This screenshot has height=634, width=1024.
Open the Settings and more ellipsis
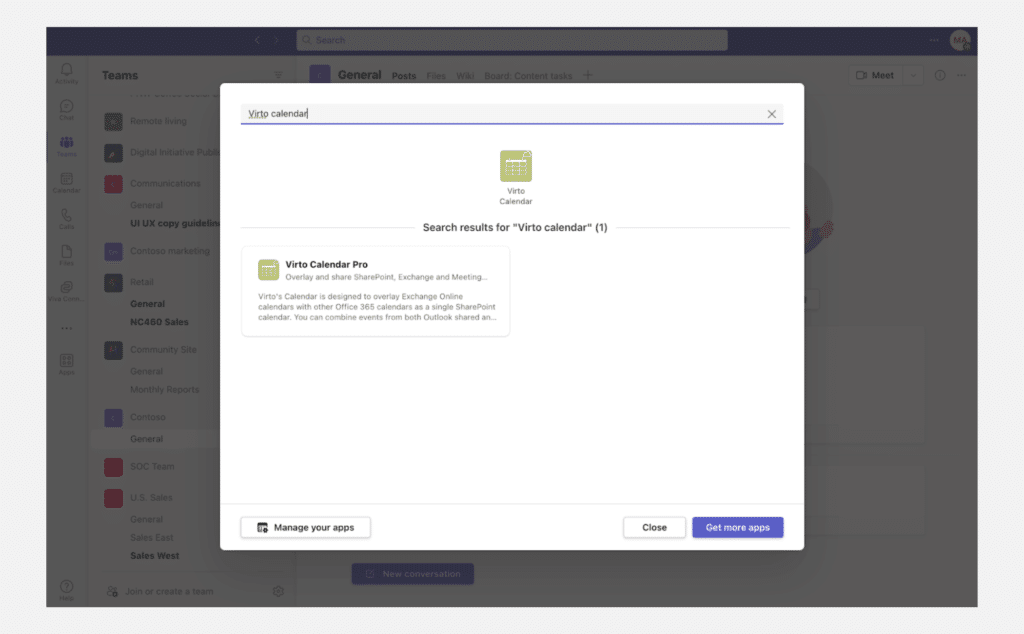click(x=934, y=40)
